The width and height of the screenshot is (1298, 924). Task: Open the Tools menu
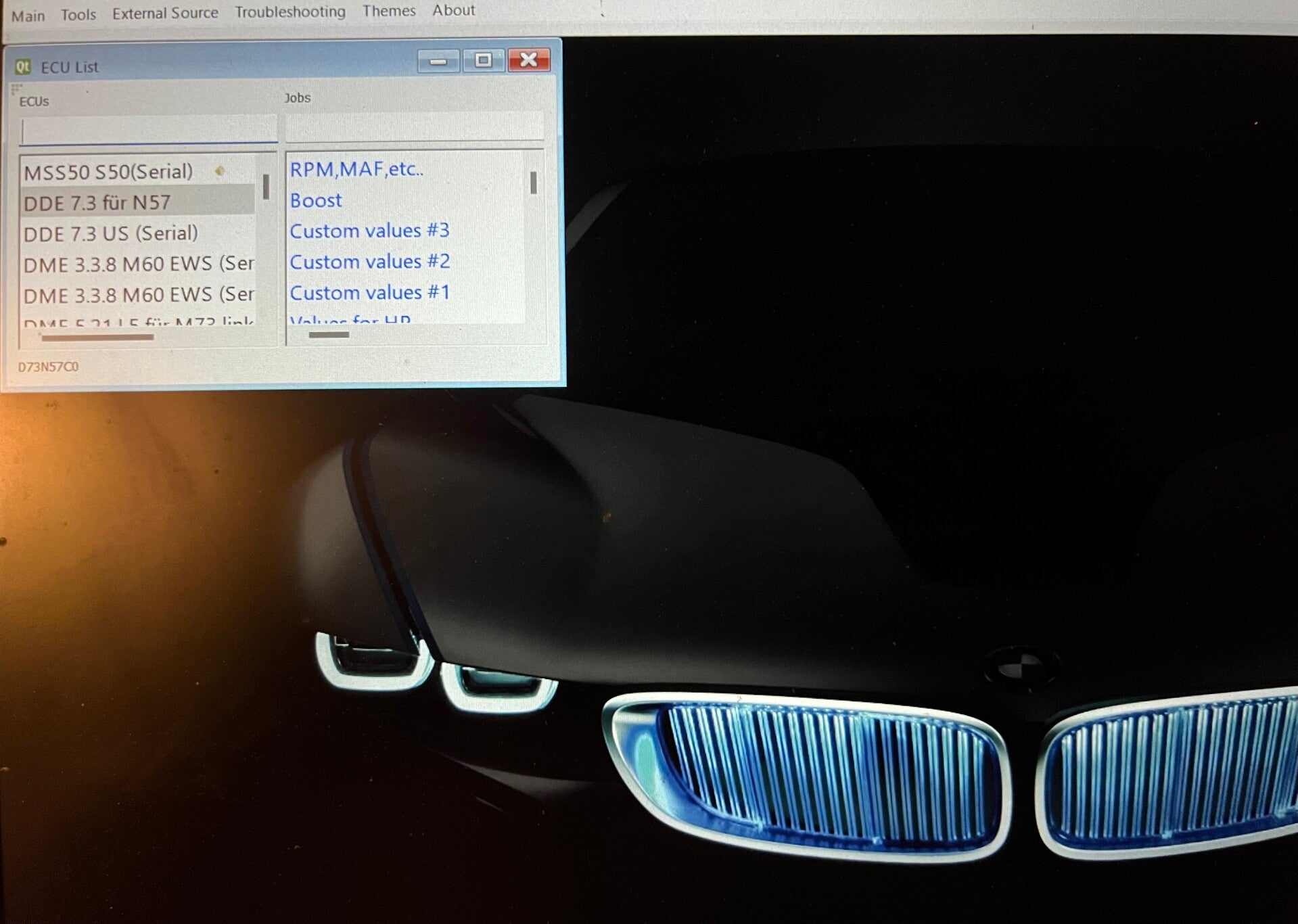tap(78, 12)
